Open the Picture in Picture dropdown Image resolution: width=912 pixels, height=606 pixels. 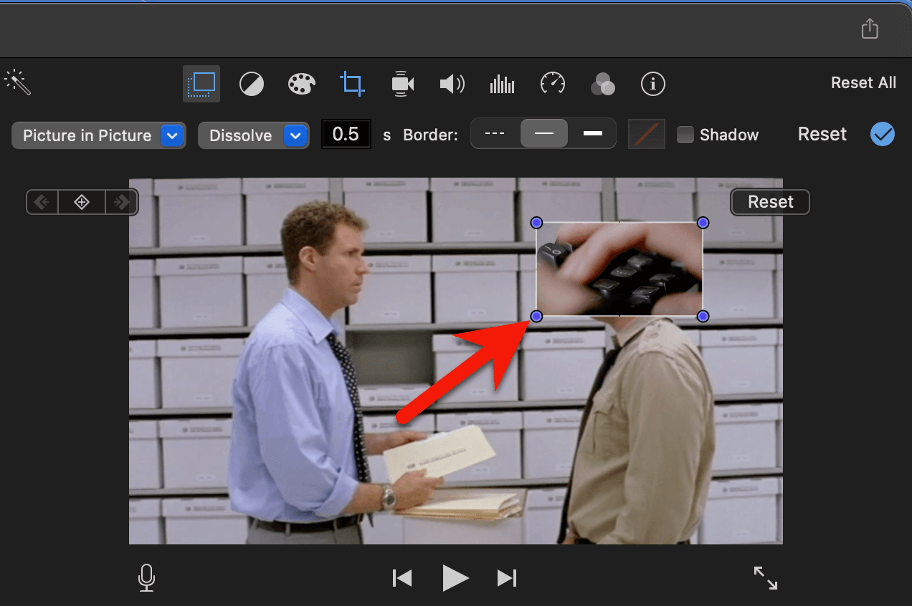click(x=98, y=136)
